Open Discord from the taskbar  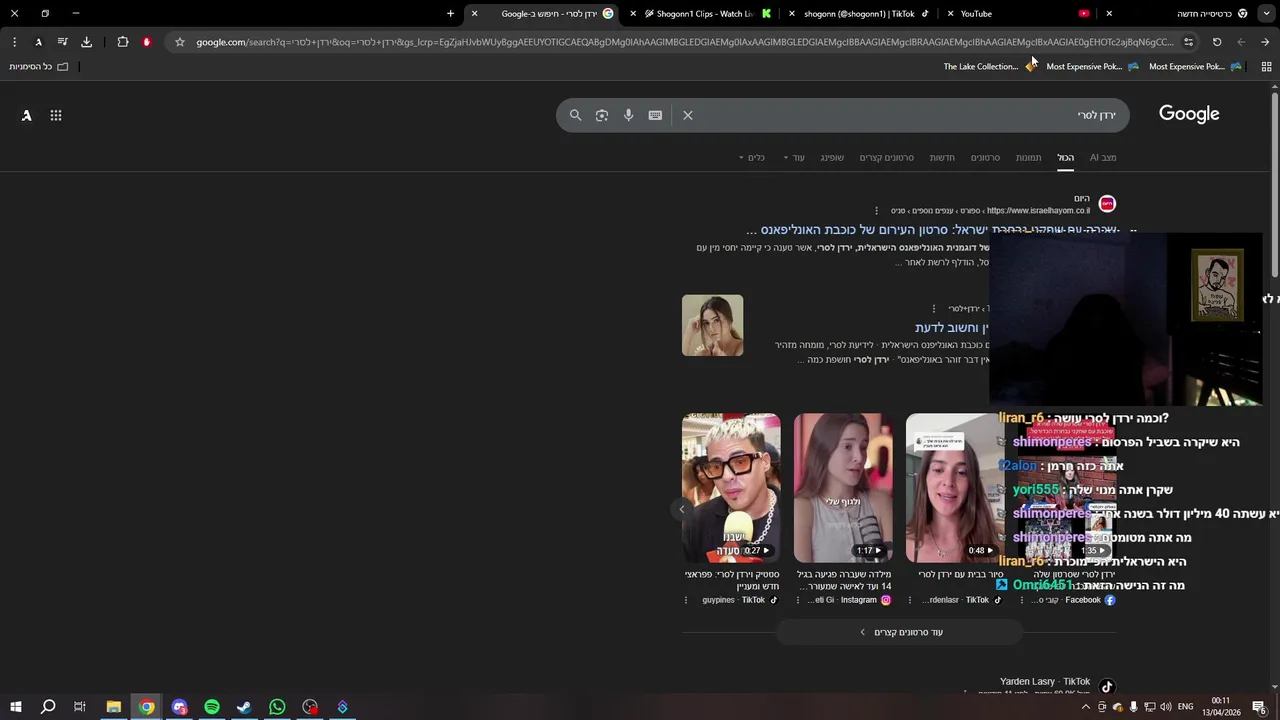(179, 707)
